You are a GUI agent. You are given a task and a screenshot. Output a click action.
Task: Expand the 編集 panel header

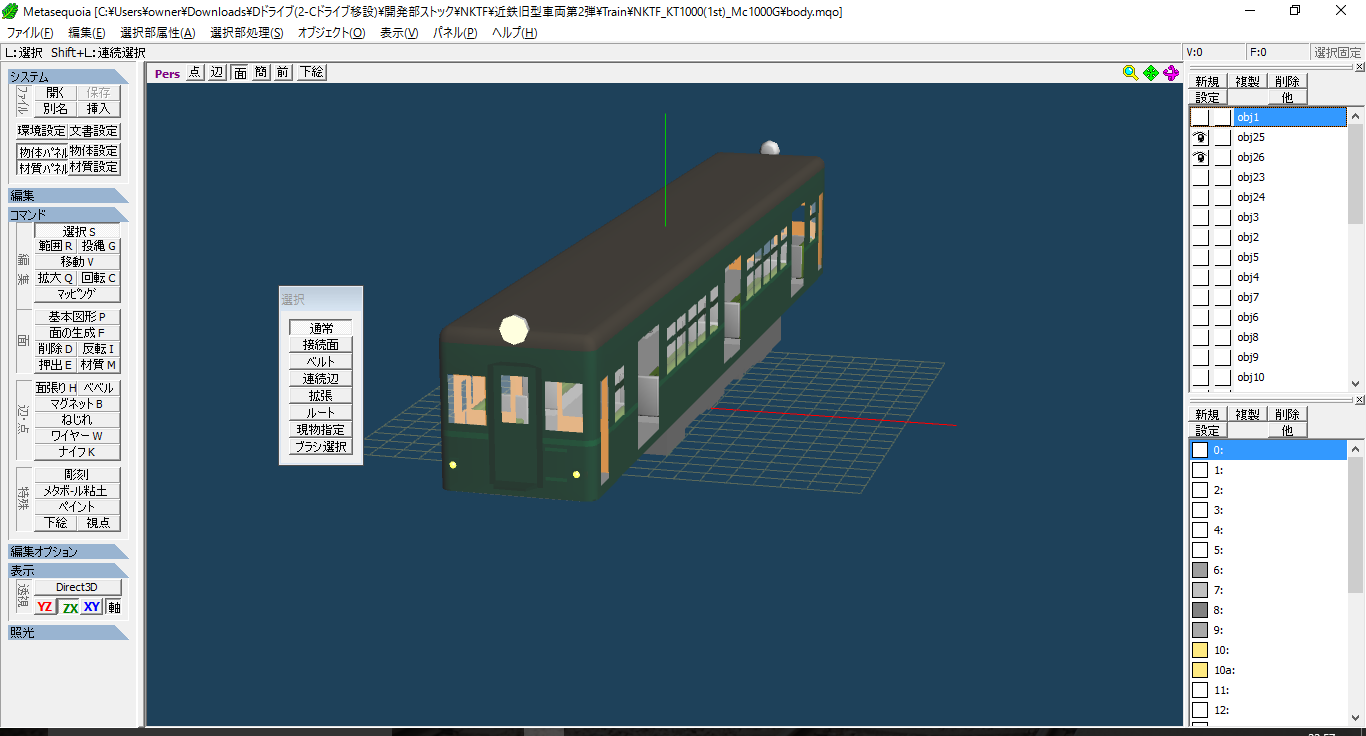pos(68,196)
